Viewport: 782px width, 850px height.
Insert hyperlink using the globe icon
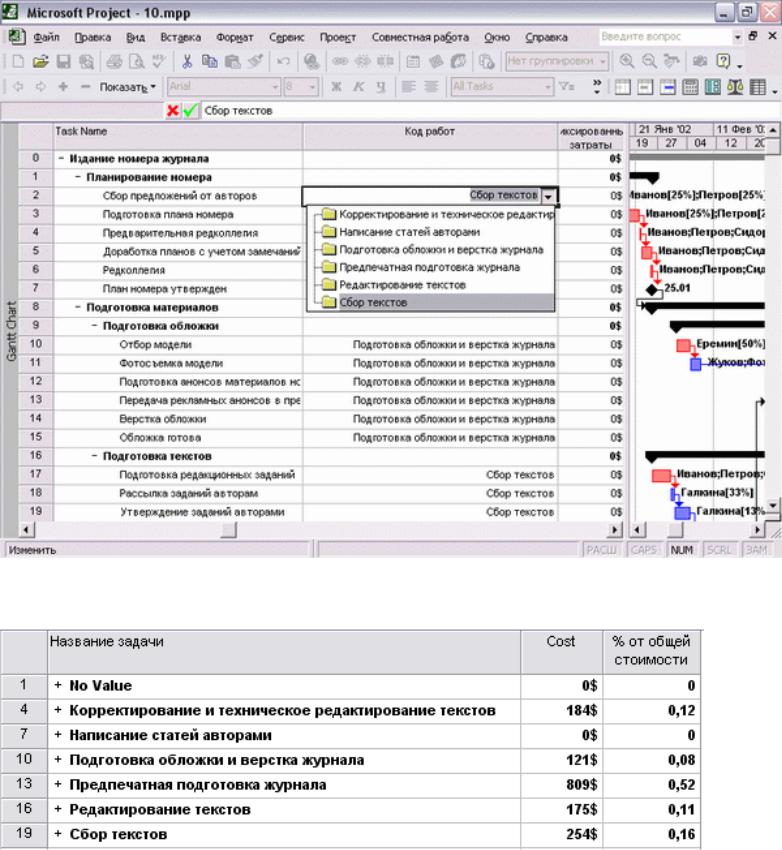[x=311, y=62]
